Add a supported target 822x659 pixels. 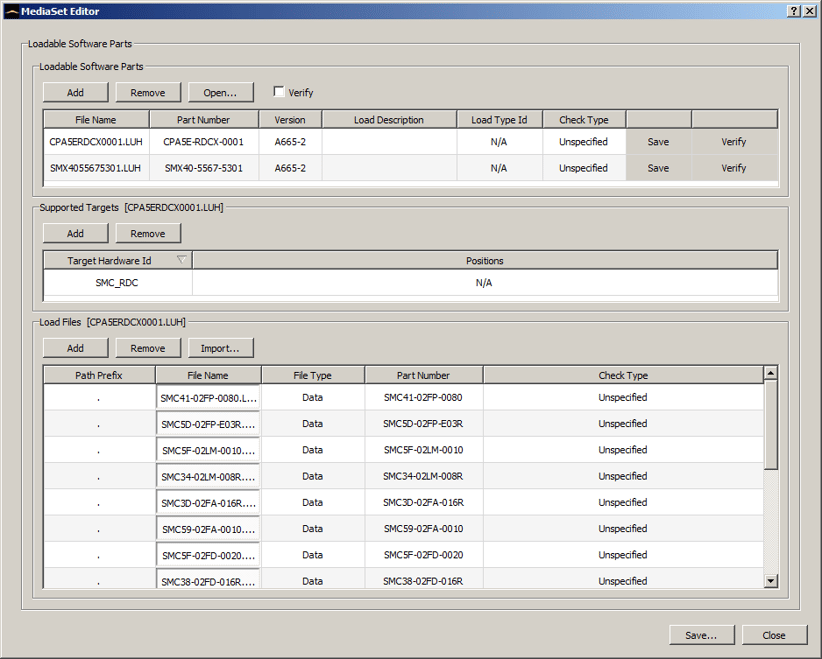(x=75, y=233)
